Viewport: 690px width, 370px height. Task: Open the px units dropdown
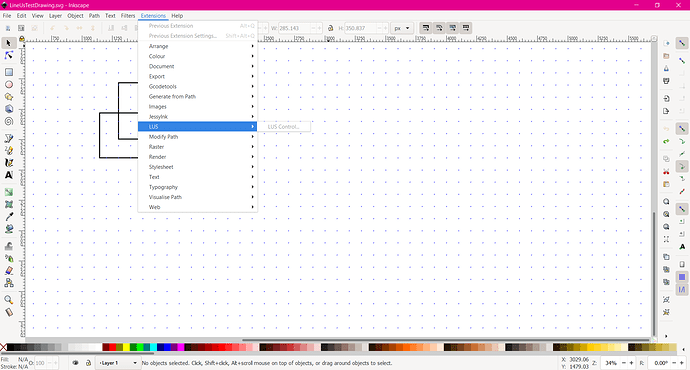[402, 28]
